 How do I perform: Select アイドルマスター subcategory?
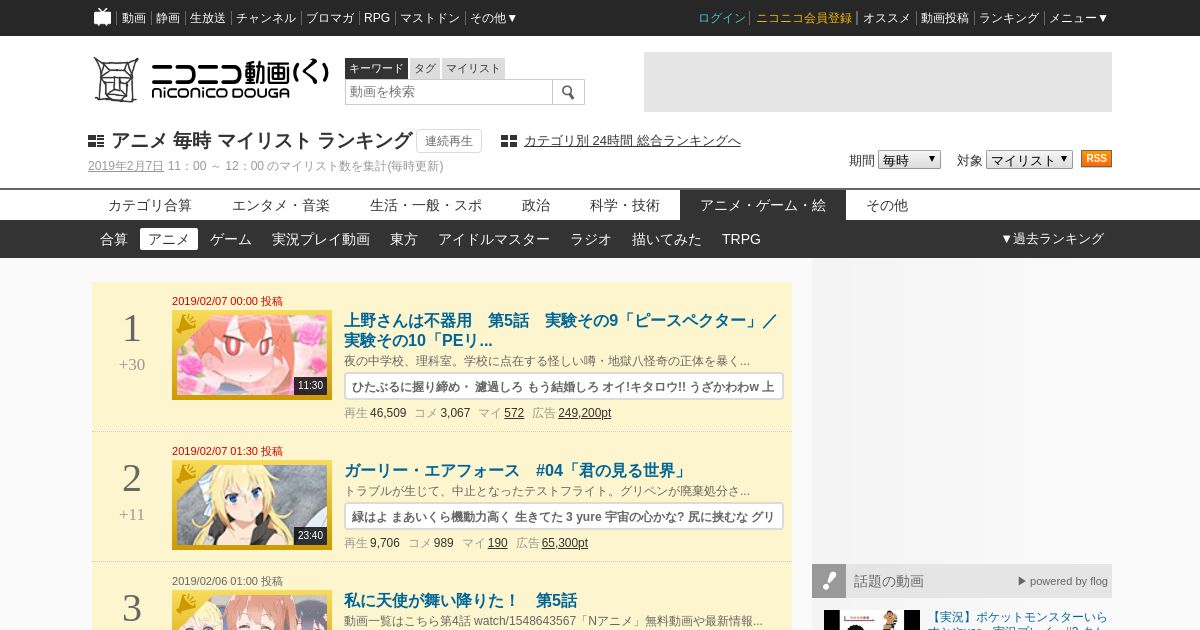pyautogui.click(x=494, y=239)
